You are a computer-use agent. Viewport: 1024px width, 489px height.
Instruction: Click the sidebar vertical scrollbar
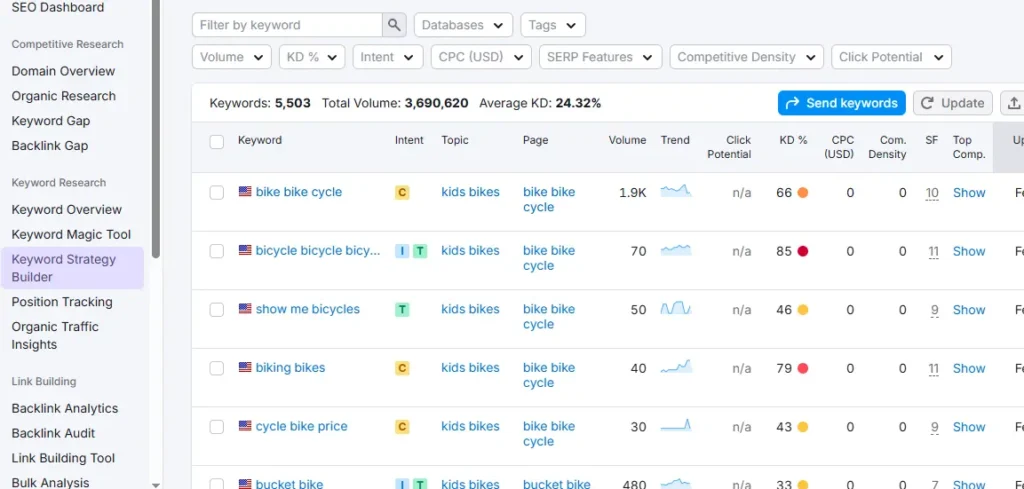click(x=155, y=131)
